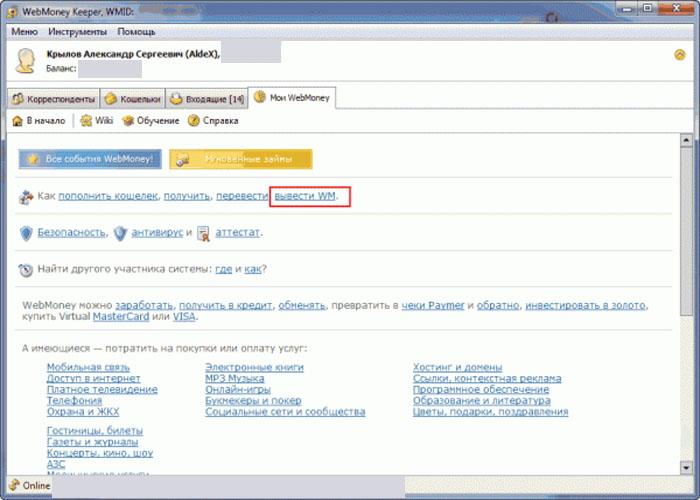Image resolution: width=700 pixels, height=500 pixels.
Task: Open the Меню menu
Action: click(x=24, y=32)
